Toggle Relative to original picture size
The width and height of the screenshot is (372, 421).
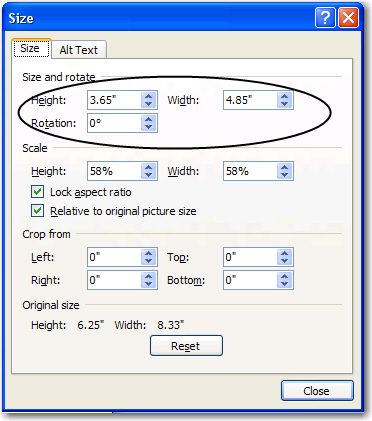37,211
